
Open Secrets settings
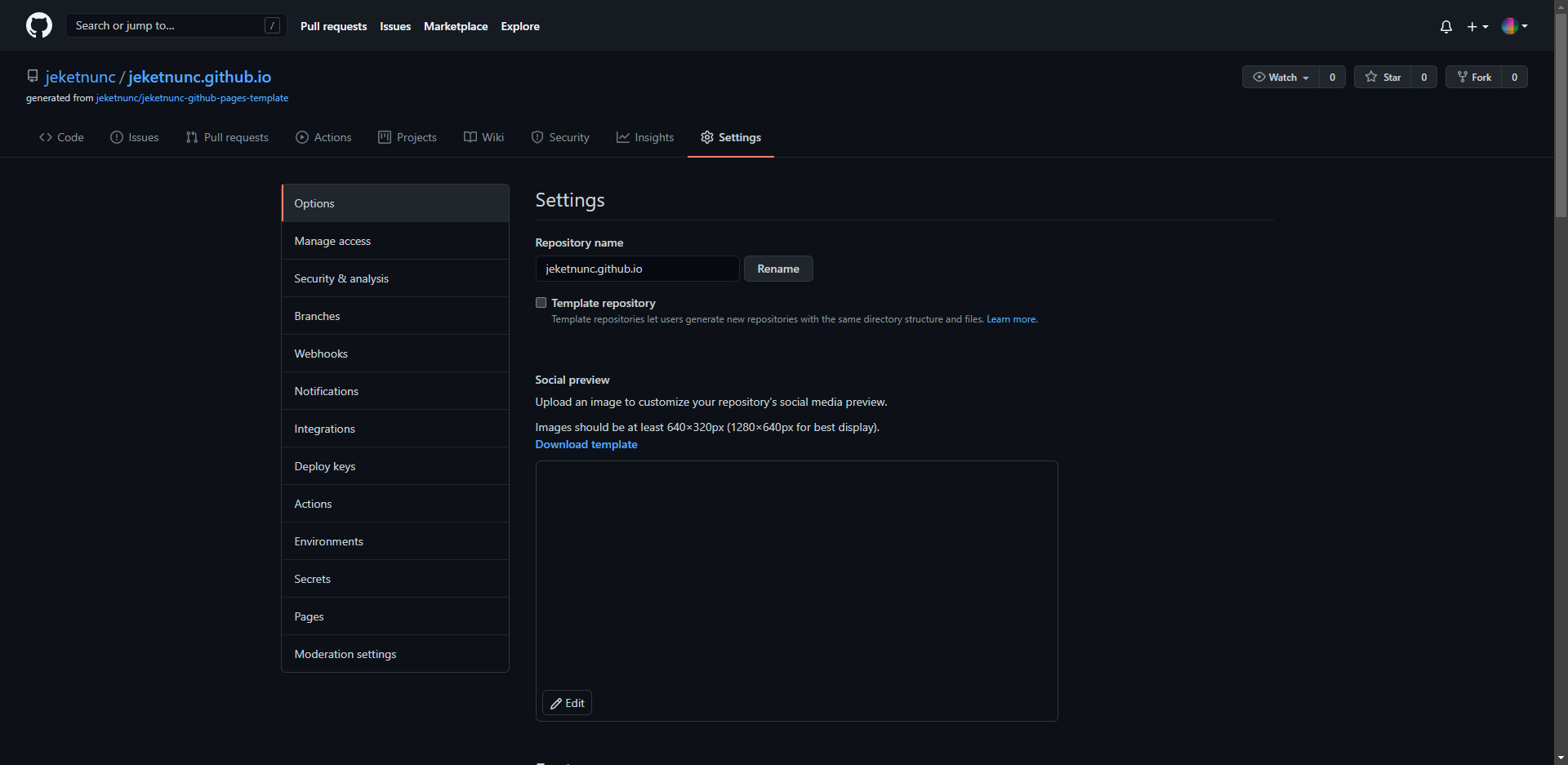coord(395,579)
